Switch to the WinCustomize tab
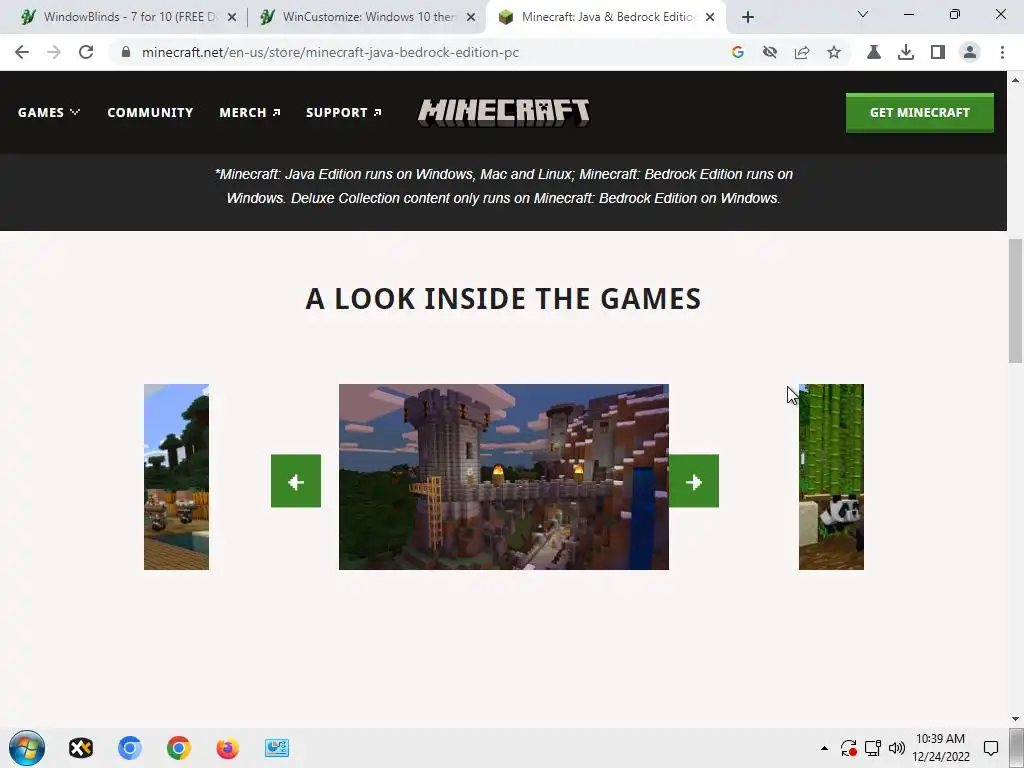Screen dimensions: 1024x768 coord(366,17)
